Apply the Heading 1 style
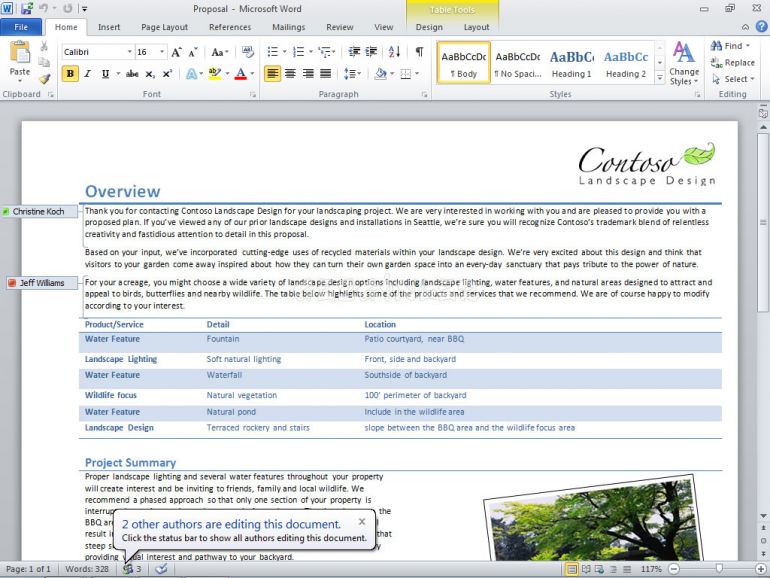This screenshot has width=770, height=578. point(572,62)
